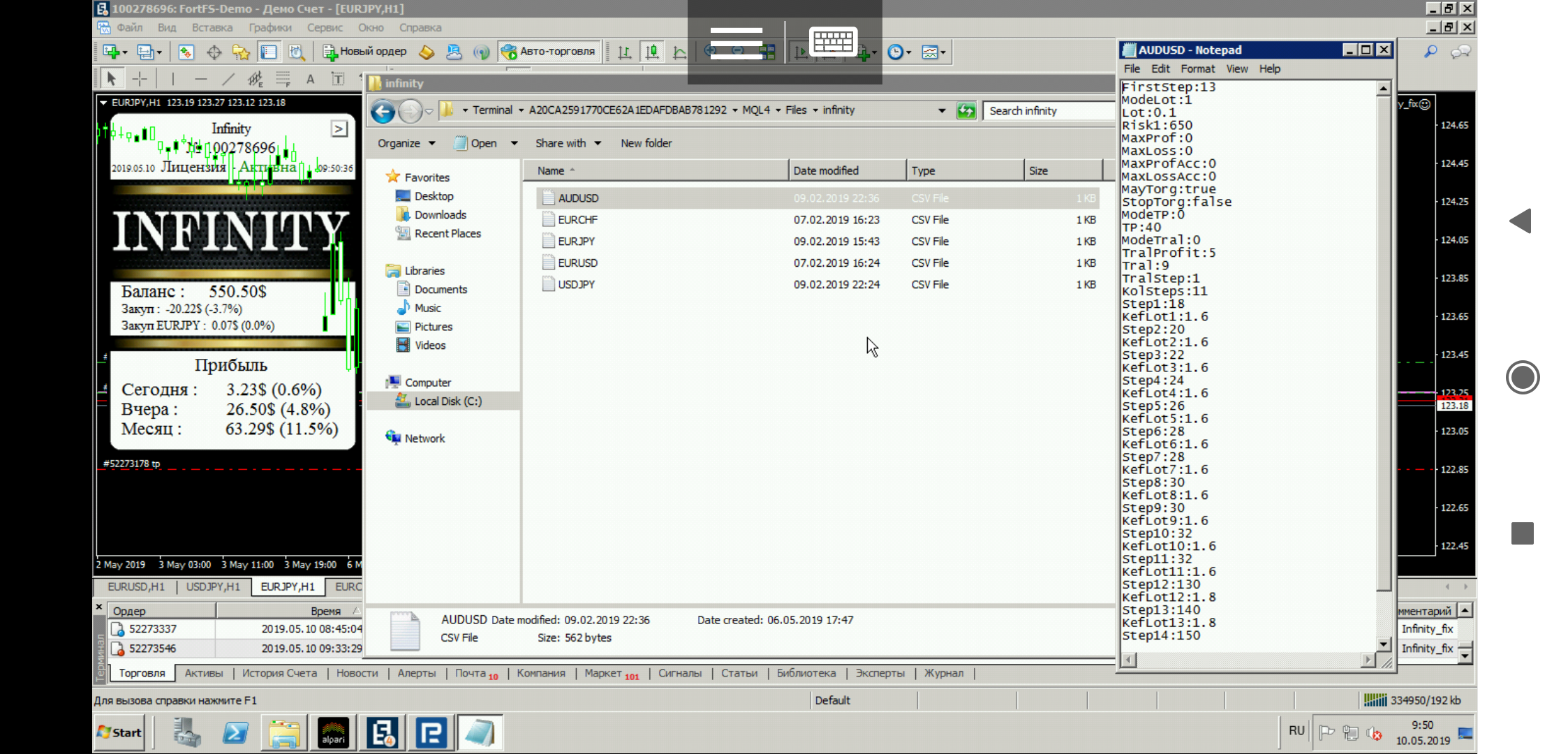Click New folder in Explorer
Screen dimensions: 1568x754
(x=646, y=143)
